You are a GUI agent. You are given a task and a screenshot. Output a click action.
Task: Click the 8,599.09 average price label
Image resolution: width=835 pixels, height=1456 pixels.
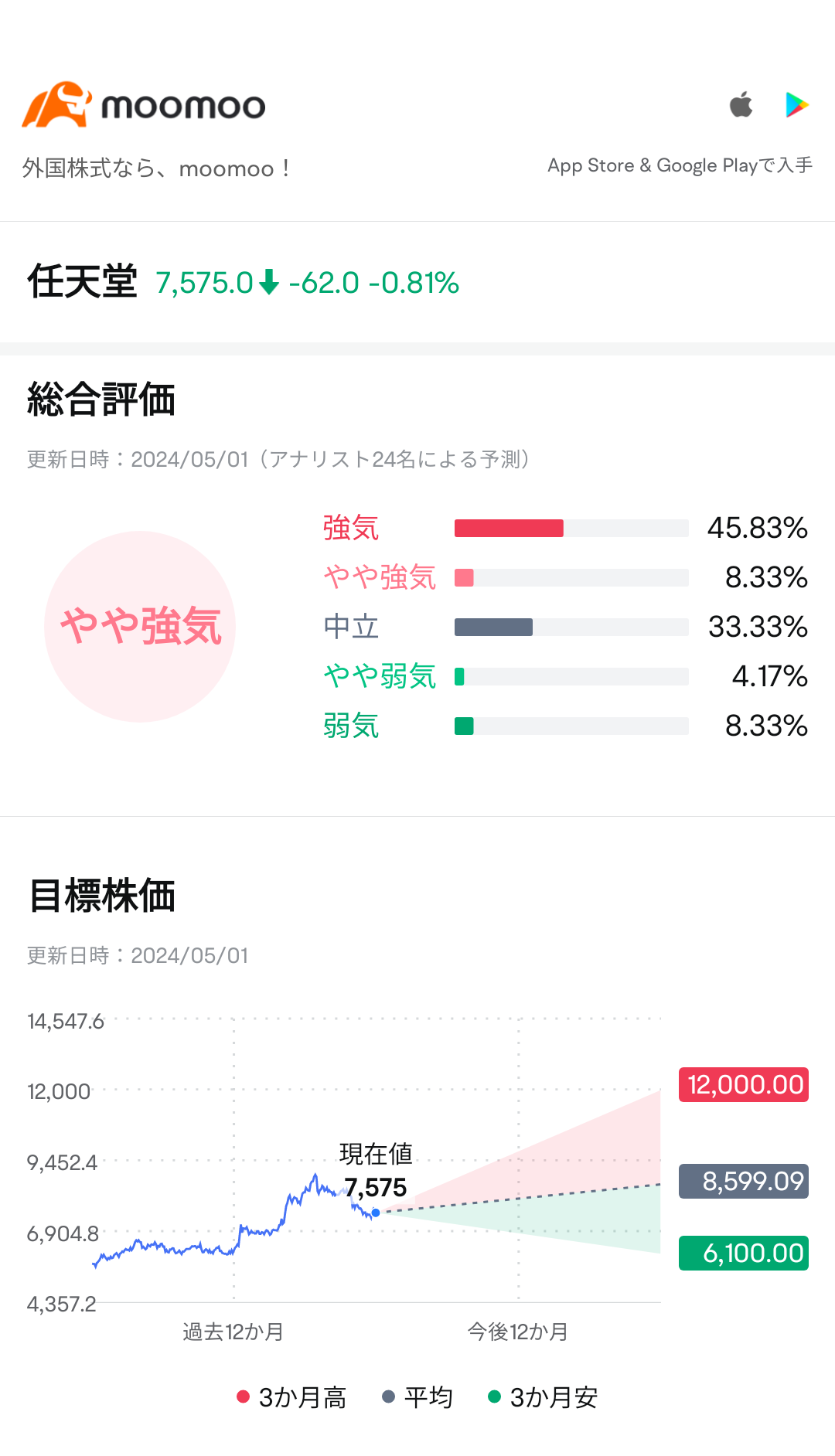coord(742,1180)
